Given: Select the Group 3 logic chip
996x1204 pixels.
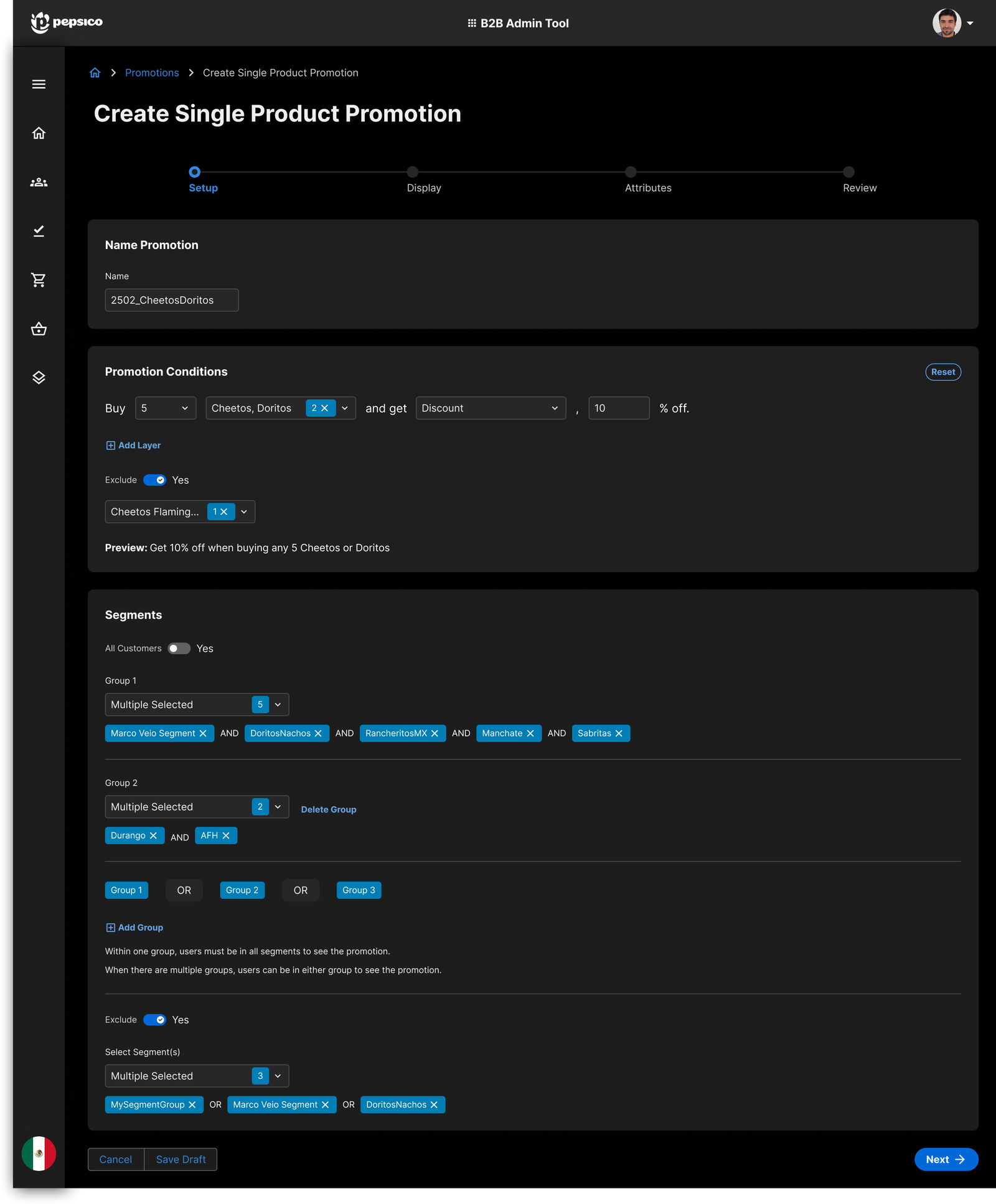Looking at the screenshot, I should [x=359, y=890].
